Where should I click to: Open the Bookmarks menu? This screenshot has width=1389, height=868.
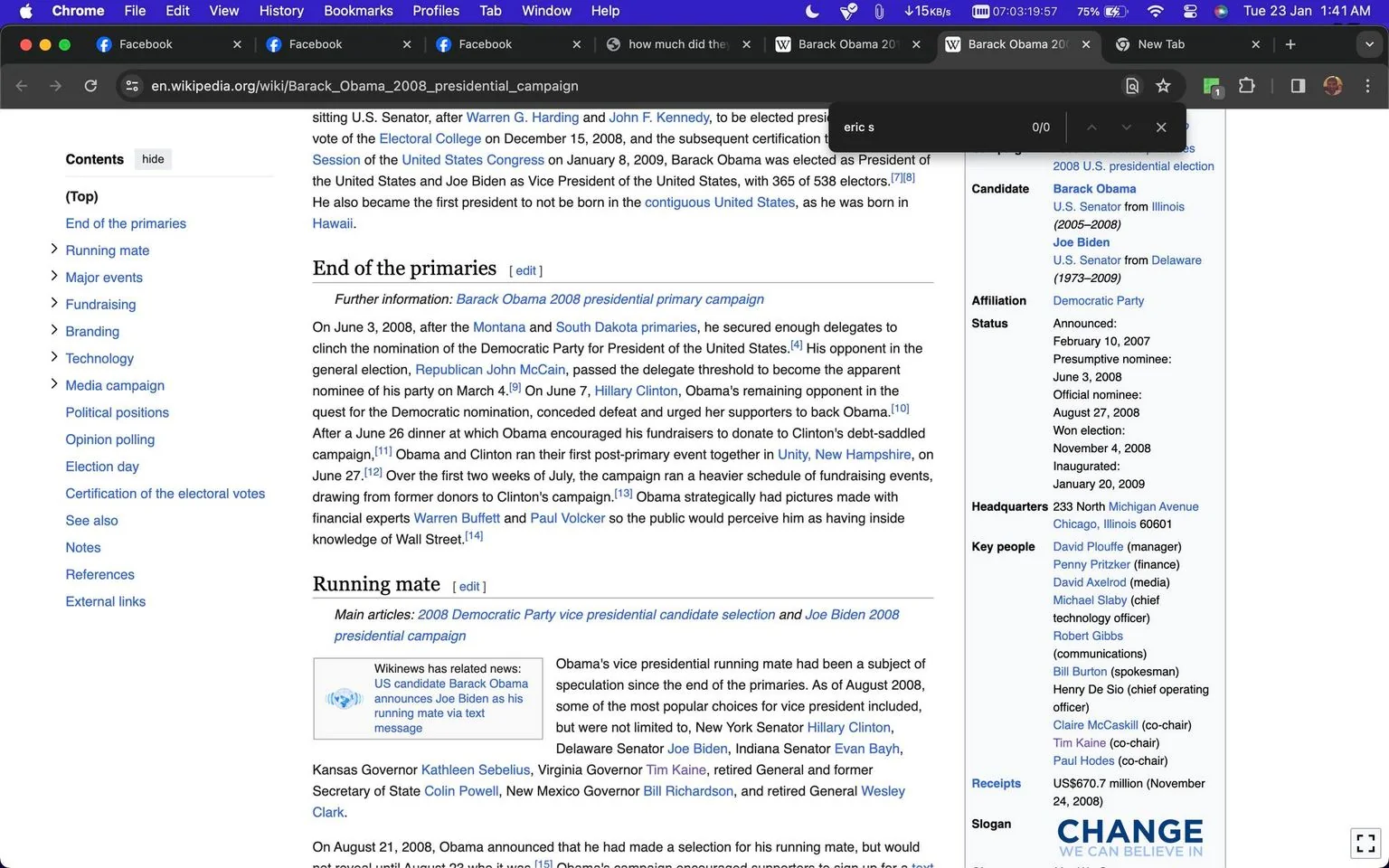(x=358, y=11)
